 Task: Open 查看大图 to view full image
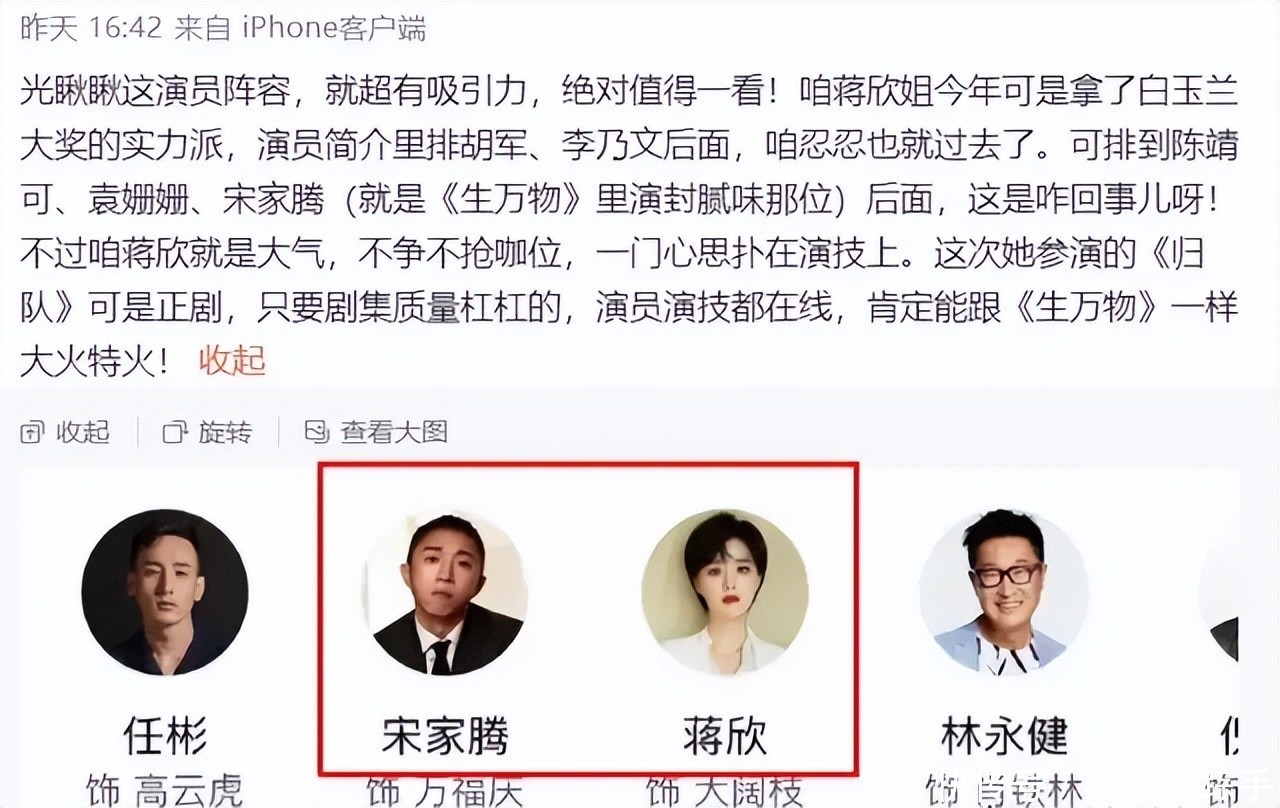pos(393,432)
